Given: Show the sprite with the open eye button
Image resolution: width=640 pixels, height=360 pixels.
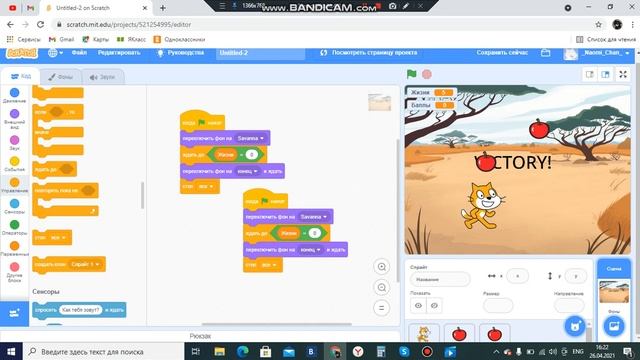Looking at the screenshot, I should [x=418, y=305].
